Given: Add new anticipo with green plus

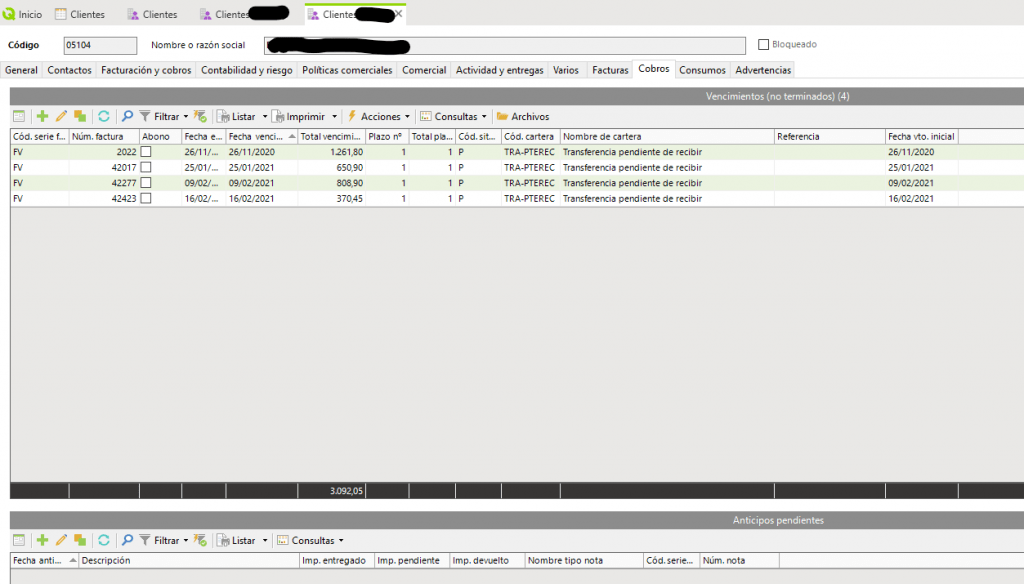Looking at the screenshot, I should pos(42,540).
